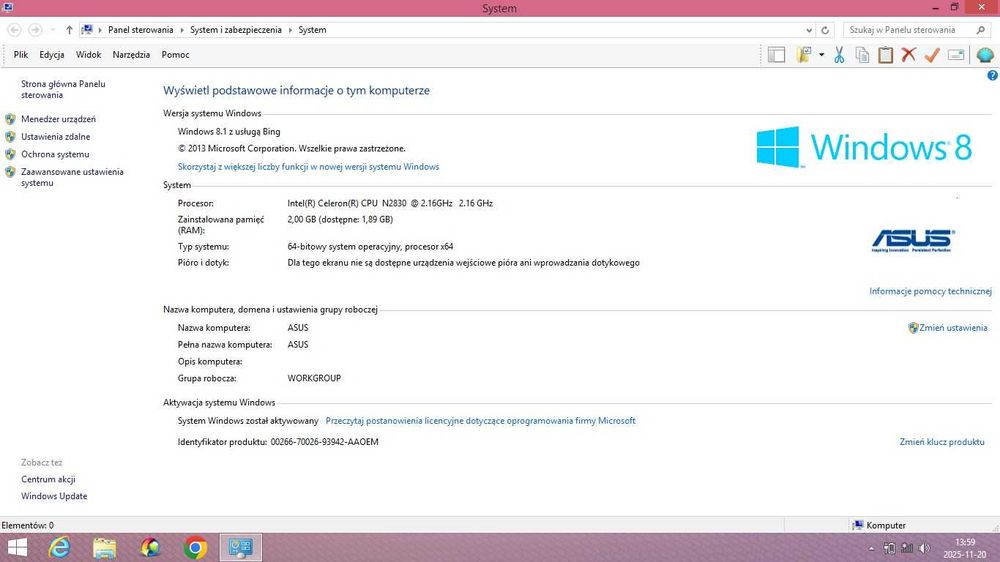Click the Properties card toolbar icon
The width and height of the screenshot is (1000, 562).
(955, 55)
